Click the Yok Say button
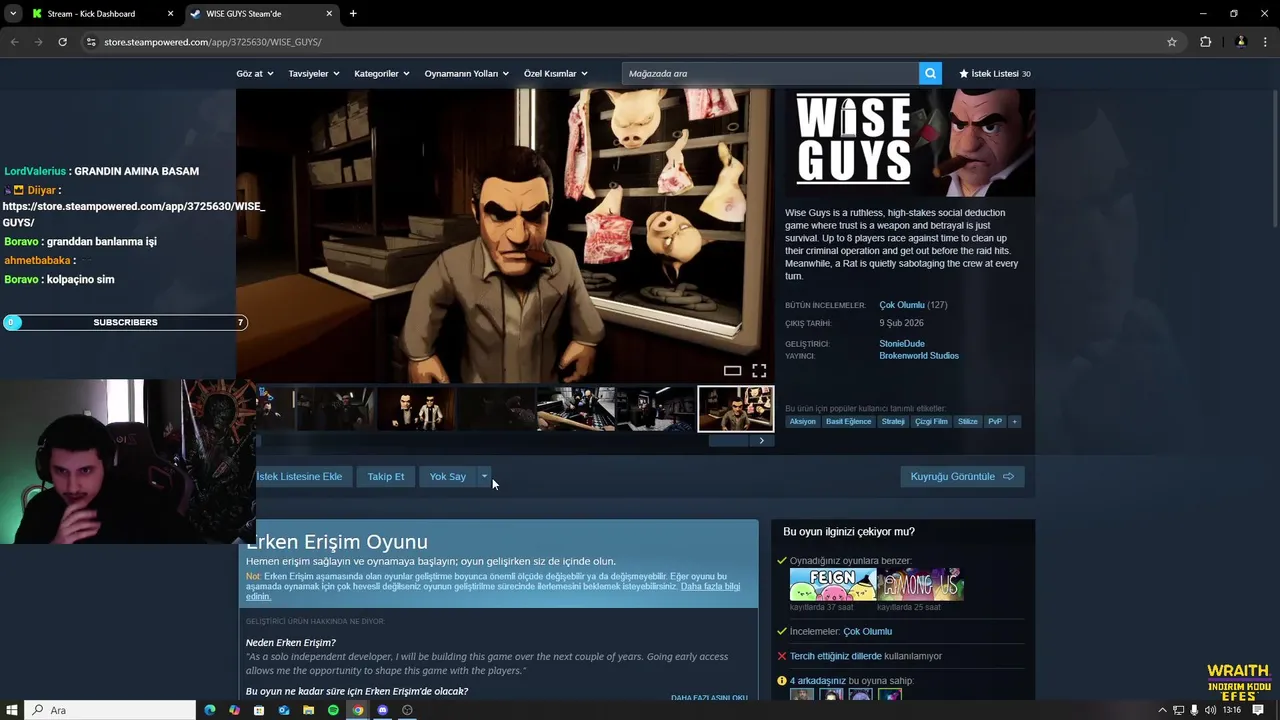 447,476
